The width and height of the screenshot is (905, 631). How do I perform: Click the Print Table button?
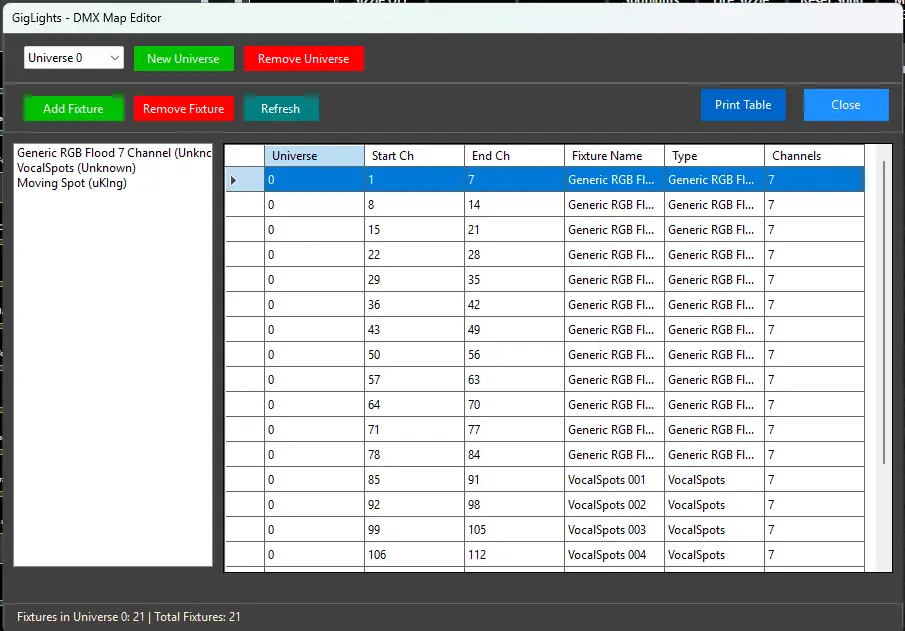[743, 105]
